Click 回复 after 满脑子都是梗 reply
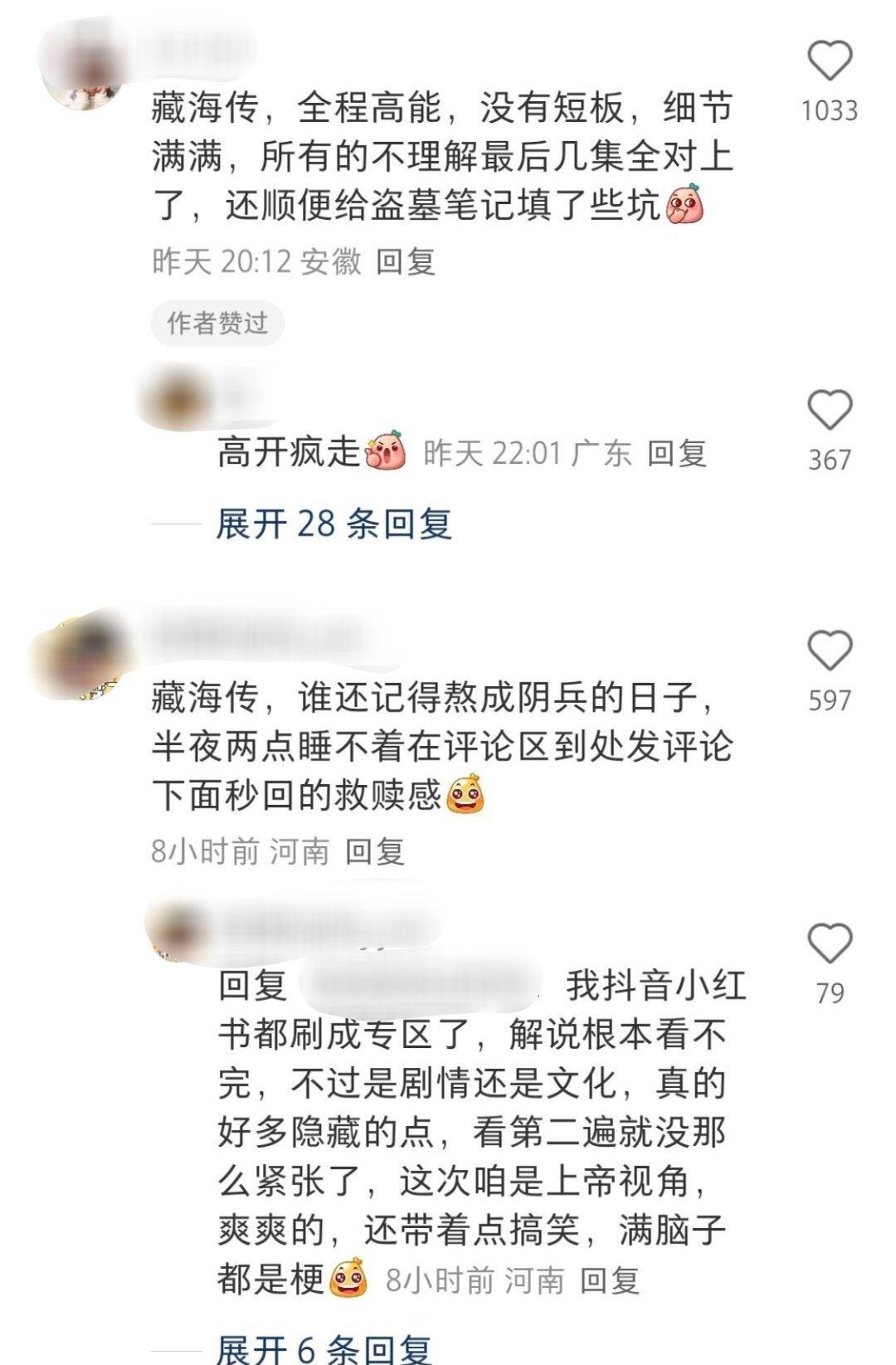This screenshot has width=896, height=1365. click(x=610, y=1280)
